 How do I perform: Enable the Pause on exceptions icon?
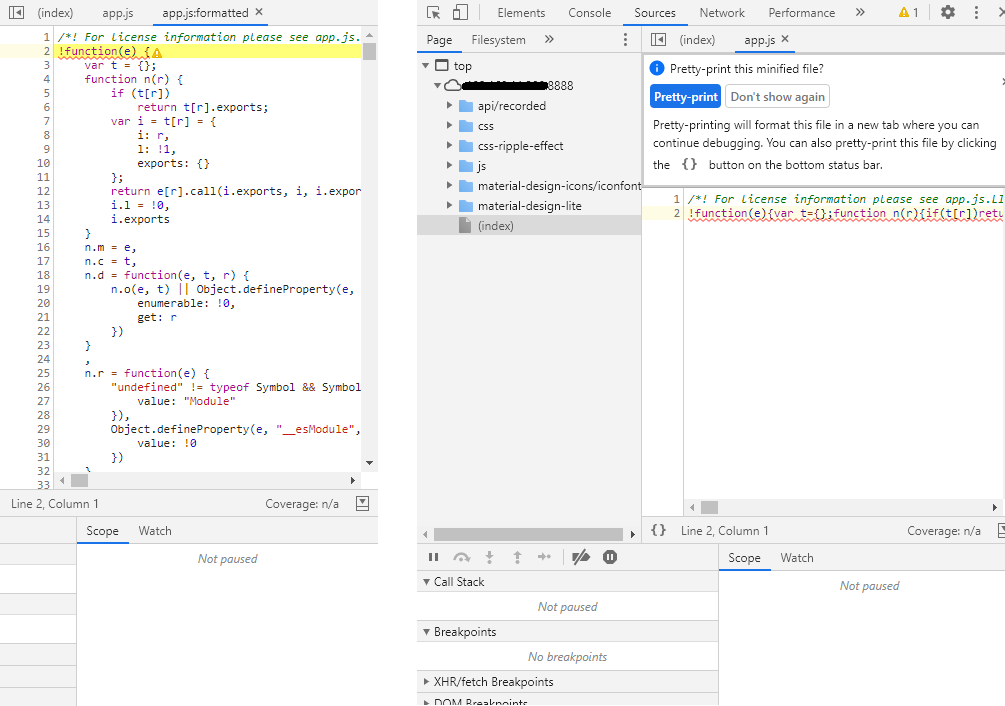click(x=610, y=557)
